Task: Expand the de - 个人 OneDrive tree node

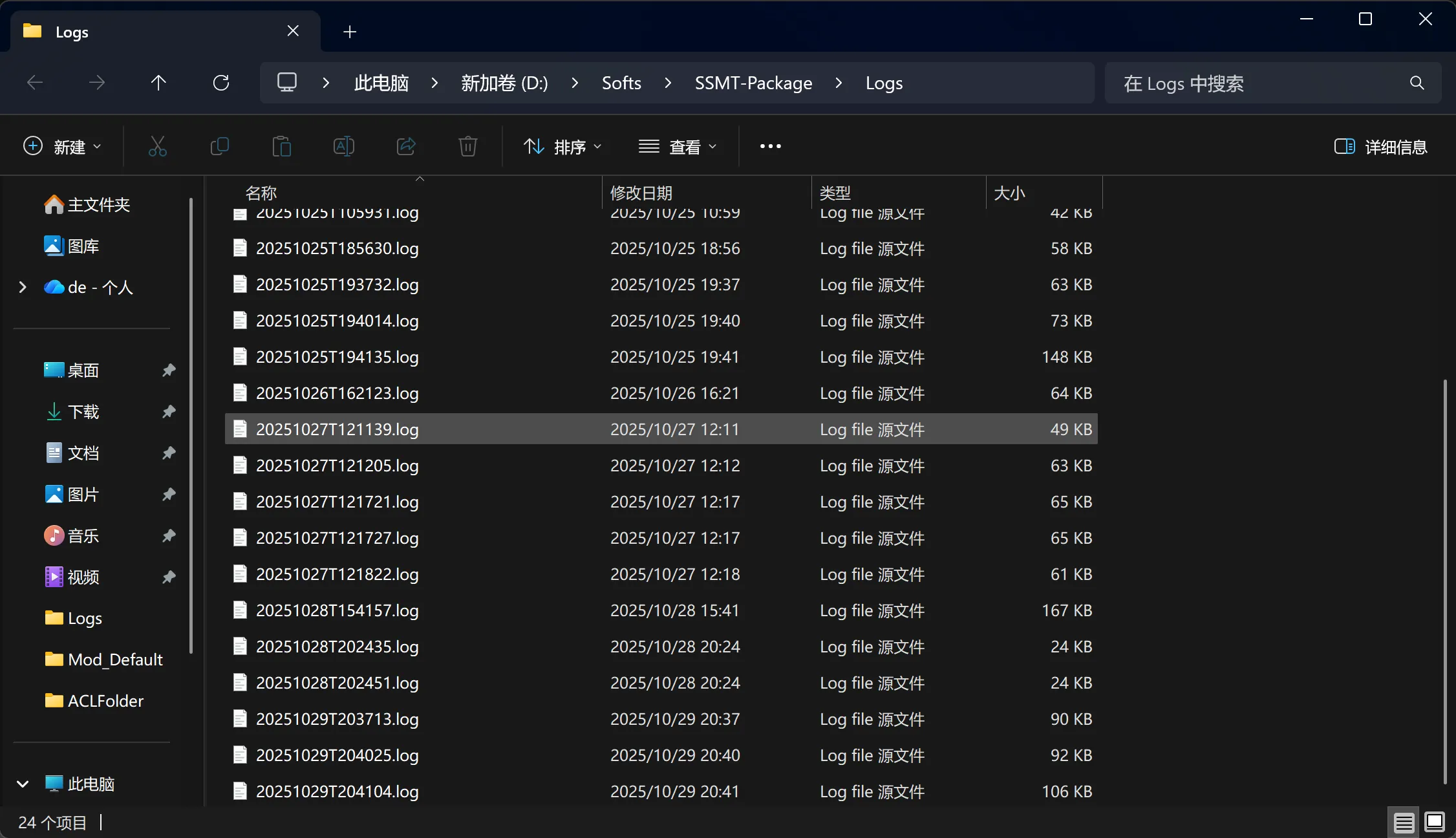Action: [23, 287]
